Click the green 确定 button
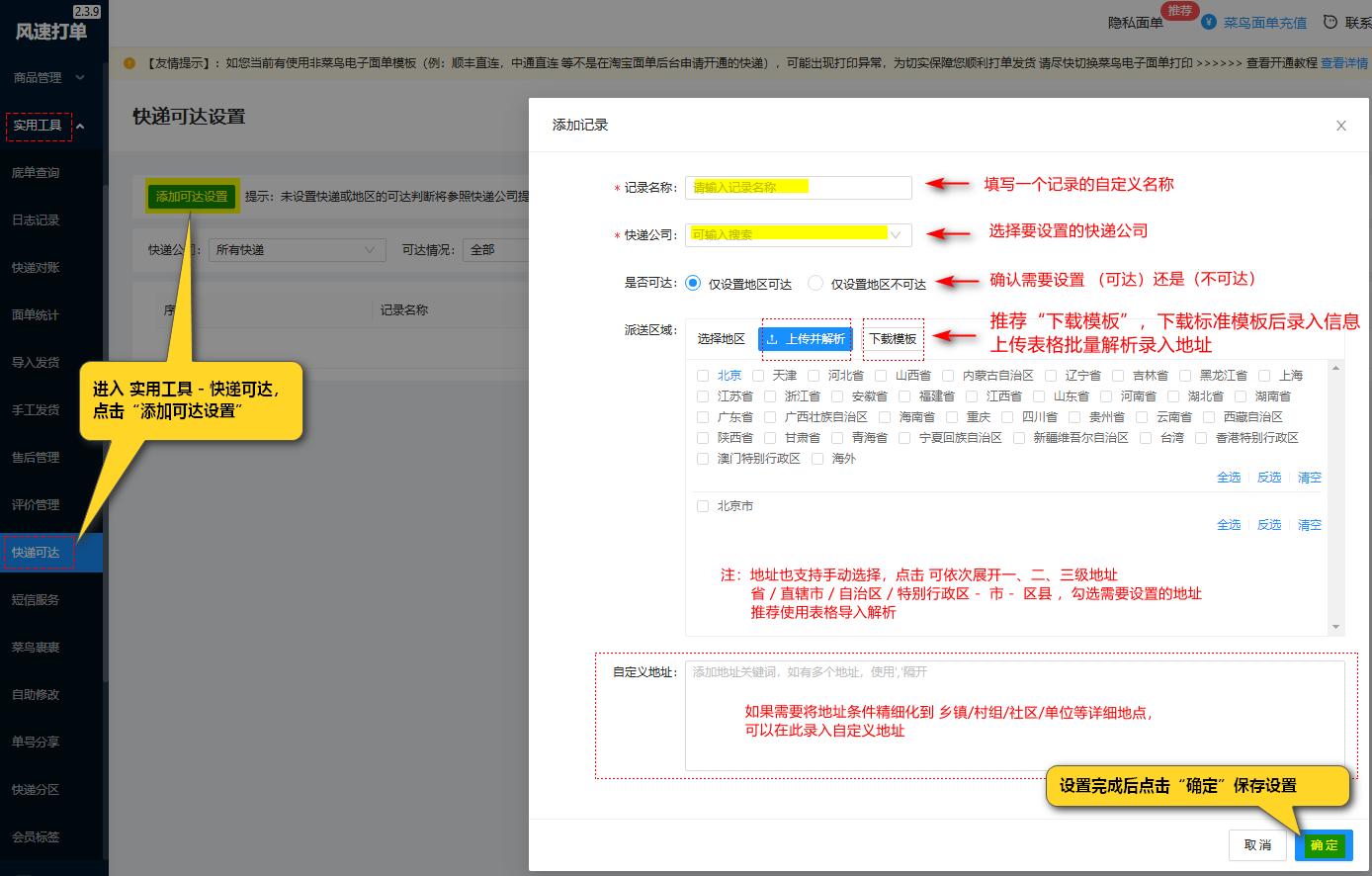The height and width of the screenshot is (876, 1372). click(x=1324, y=845)
